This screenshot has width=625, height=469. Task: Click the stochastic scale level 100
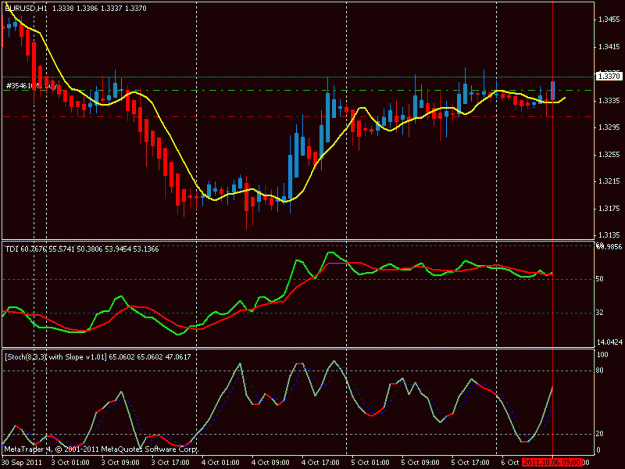tap(602, 355)
